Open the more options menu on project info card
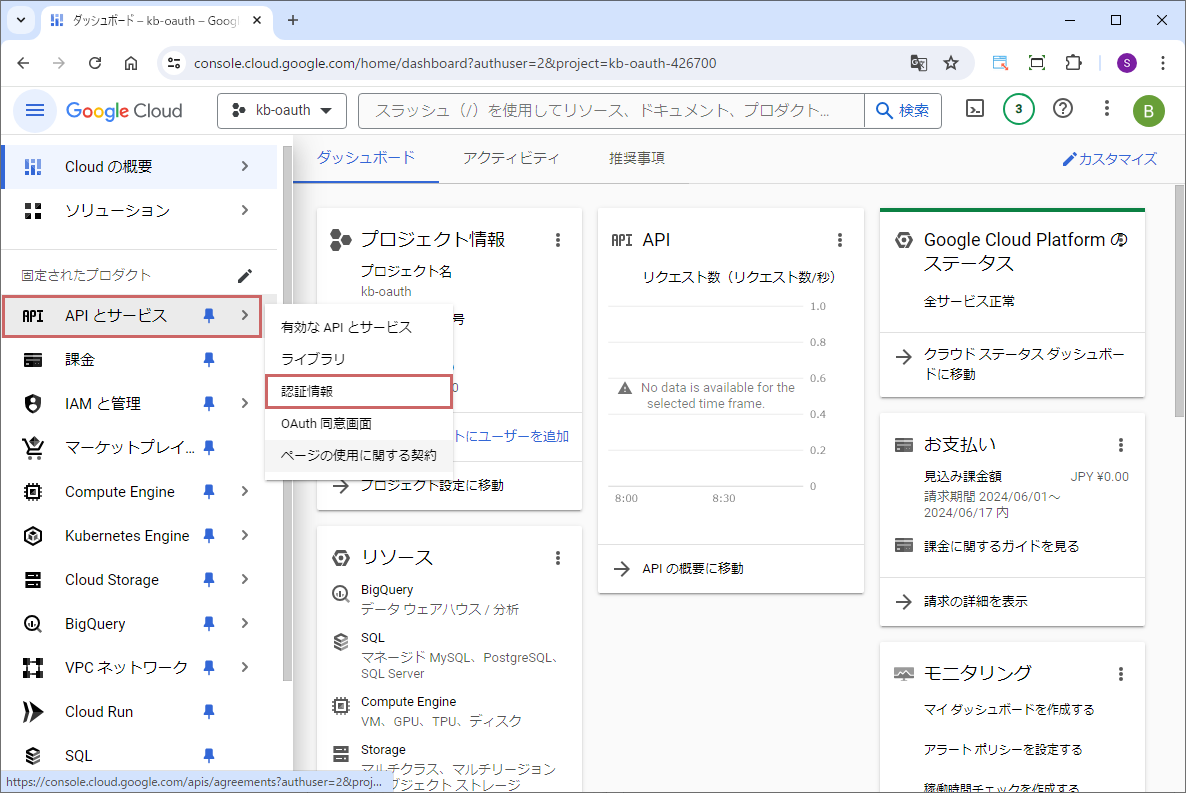The width and height of the screenshot is (1186, 793). (558, 240)
